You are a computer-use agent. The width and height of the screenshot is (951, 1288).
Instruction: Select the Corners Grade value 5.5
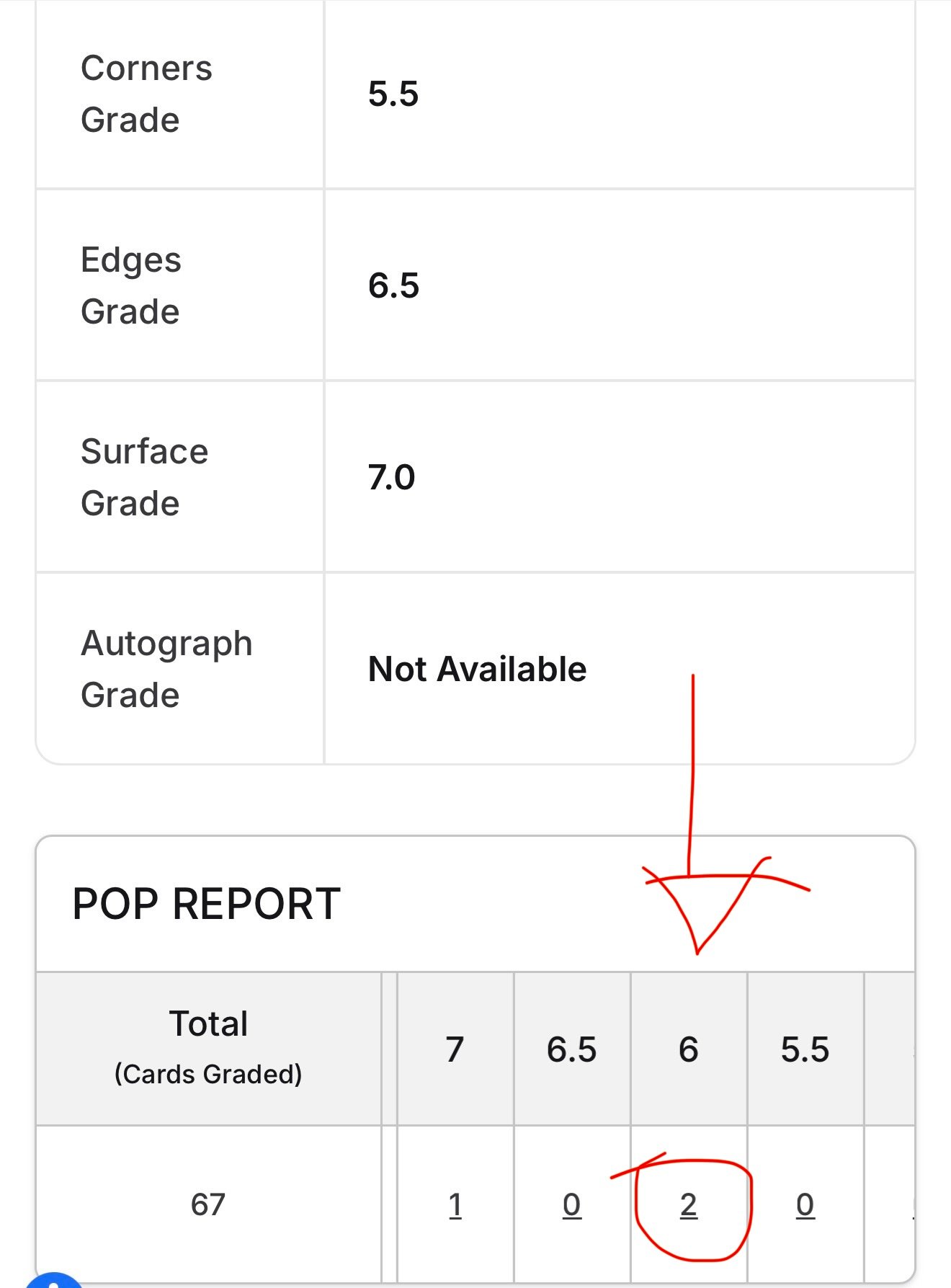click(x=393, y=94)
